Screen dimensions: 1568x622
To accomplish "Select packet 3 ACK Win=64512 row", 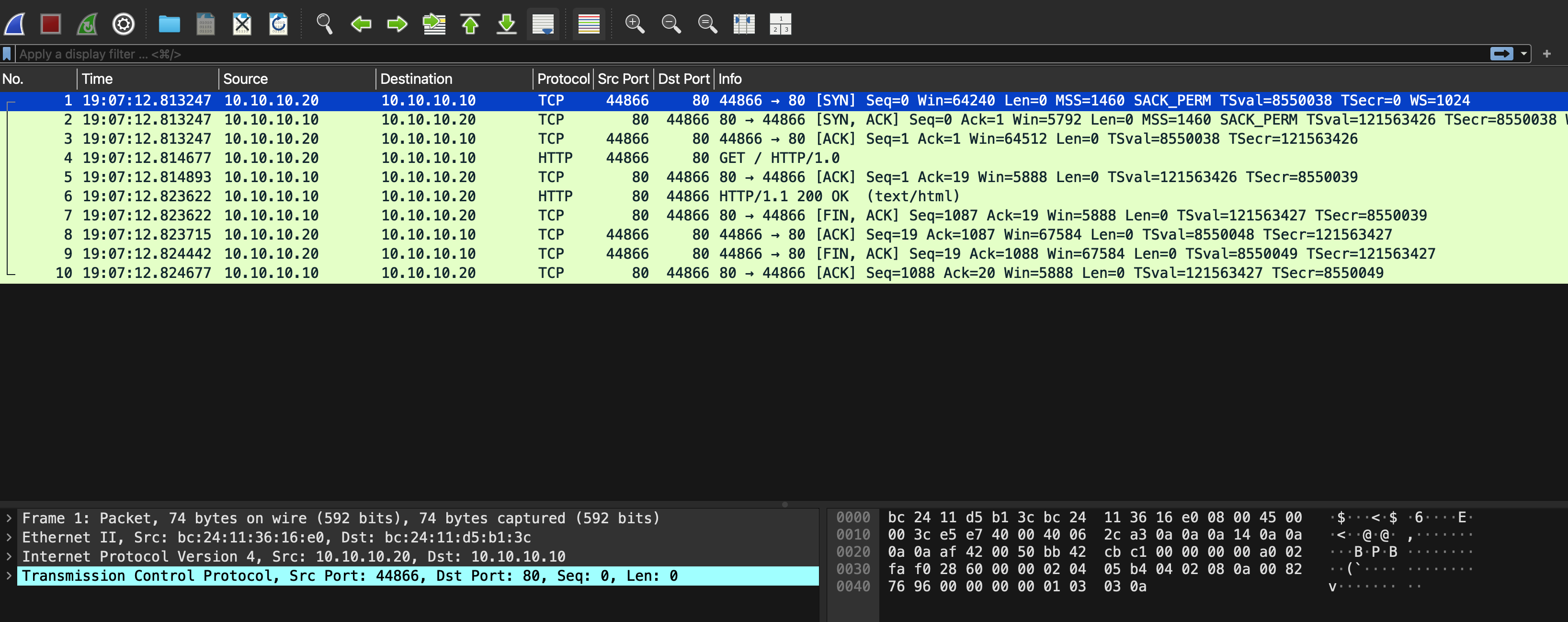I will (x=784, y=139).
